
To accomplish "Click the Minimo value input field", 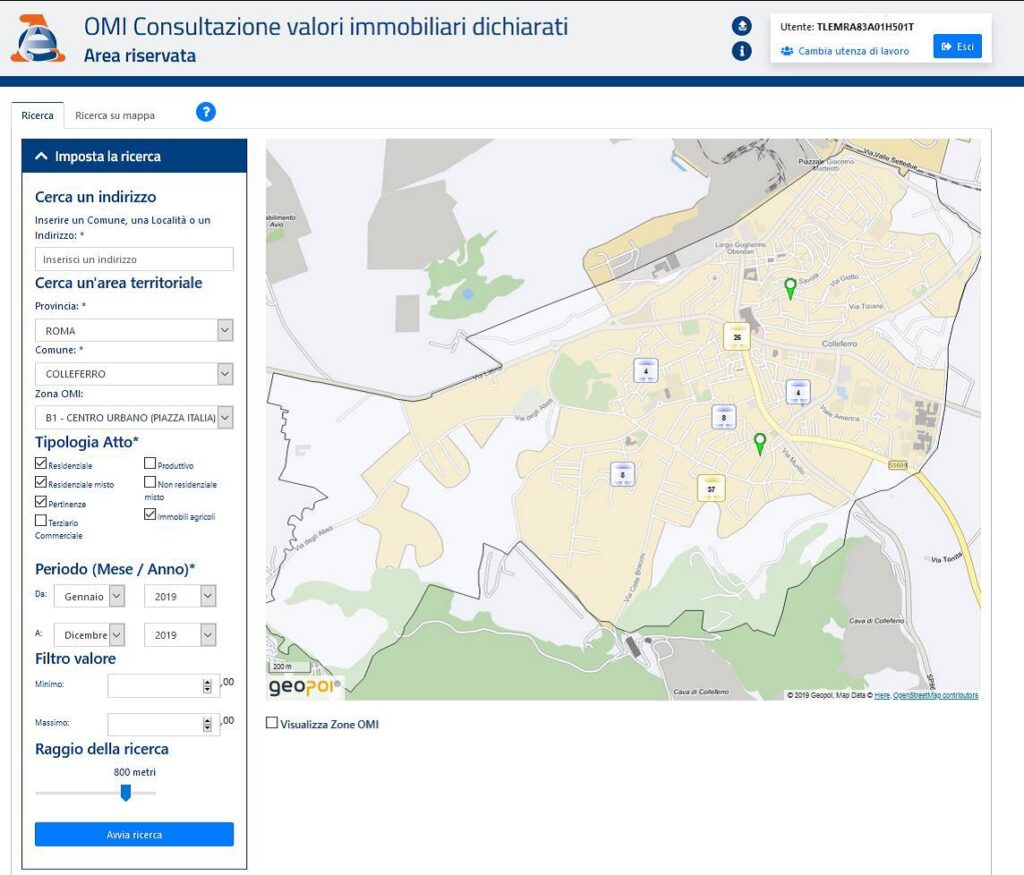I will click(x=163, y=686).
